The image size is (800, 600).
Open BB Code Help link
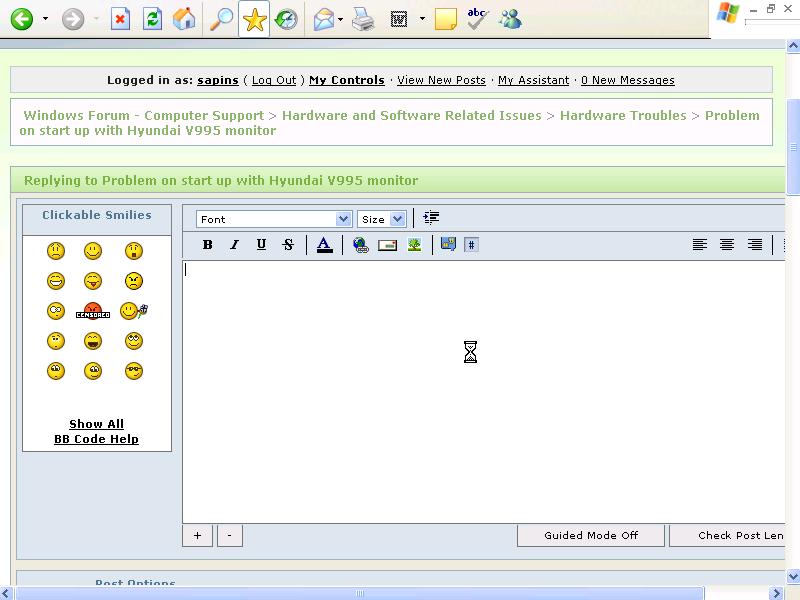[96, 439]
